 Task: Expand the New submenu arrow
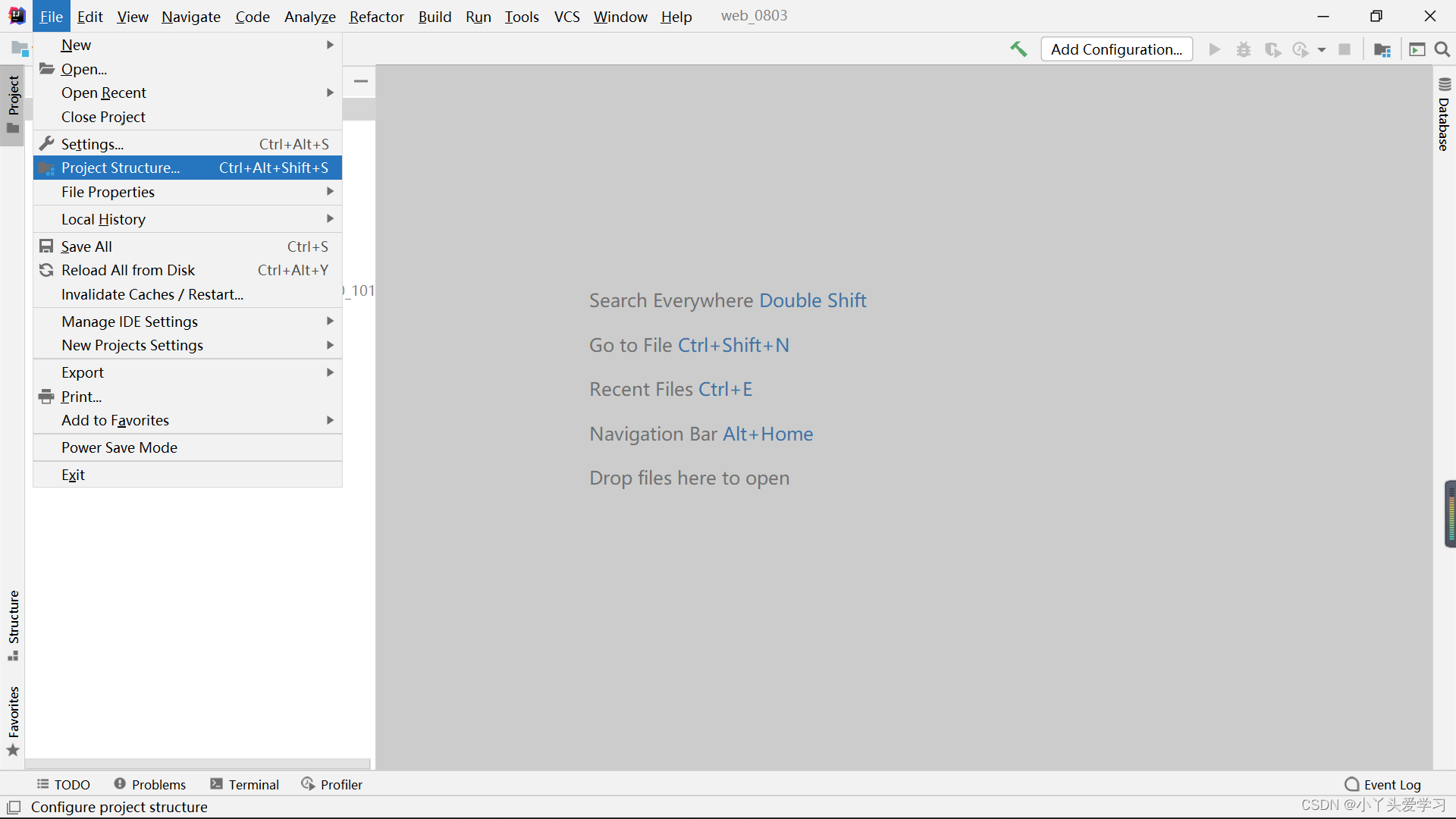(329, 45)
